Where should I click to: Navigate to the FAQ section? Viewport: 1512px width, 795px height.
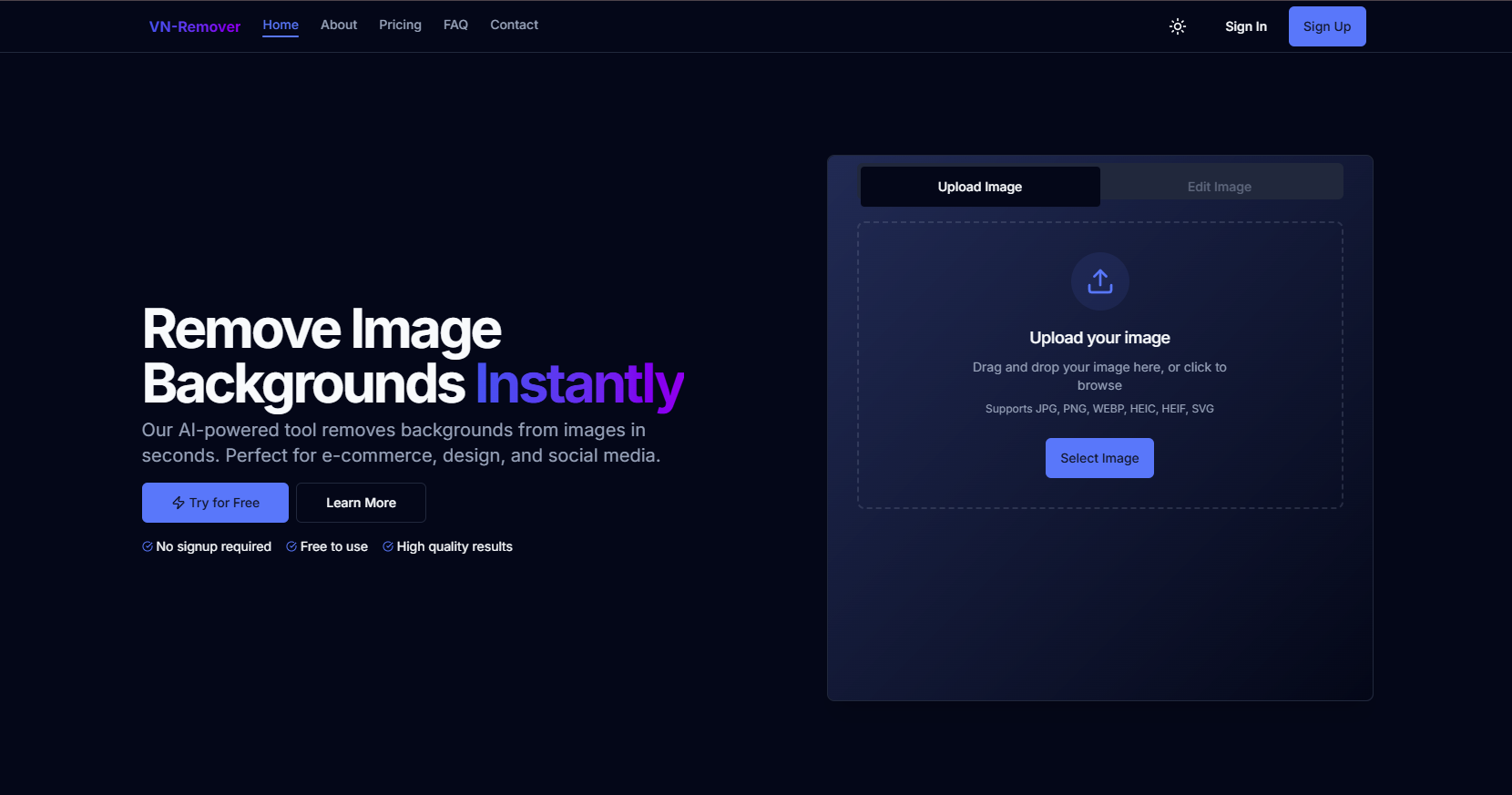click(455, 25)
